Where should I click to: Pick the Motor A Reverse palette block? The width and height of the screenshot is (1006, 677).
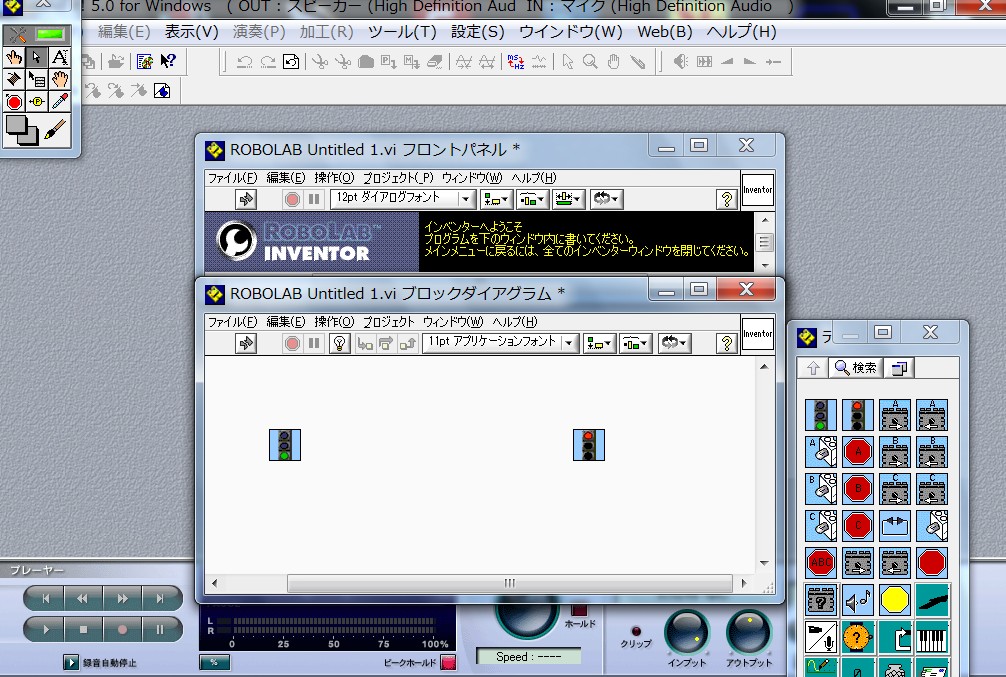[x=932, y=415]
